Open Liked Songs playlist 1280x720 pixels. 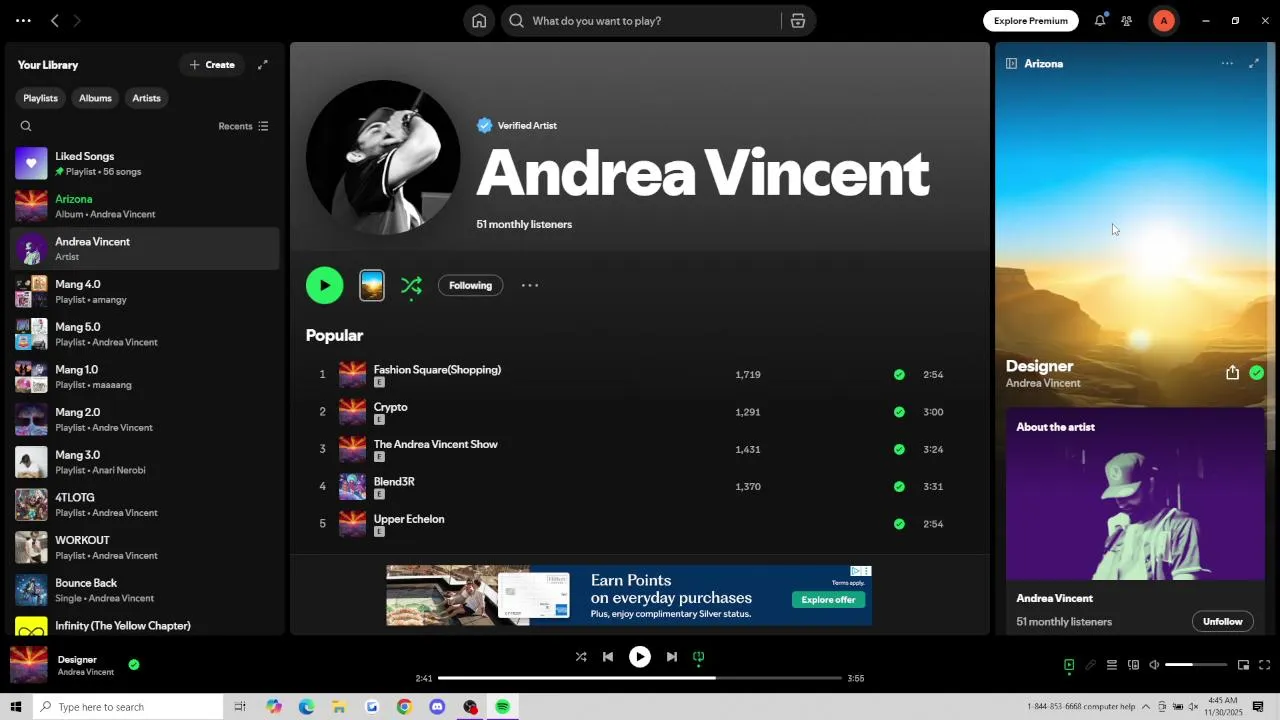tap(145, 163)
